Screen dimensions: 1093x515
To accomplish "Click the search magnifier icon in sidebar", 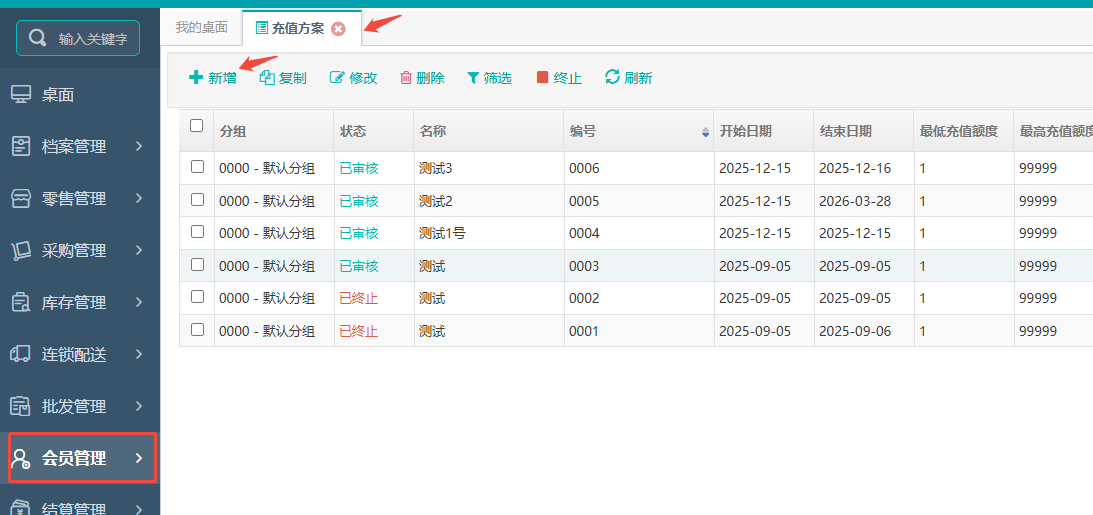I will click(37, 38).
